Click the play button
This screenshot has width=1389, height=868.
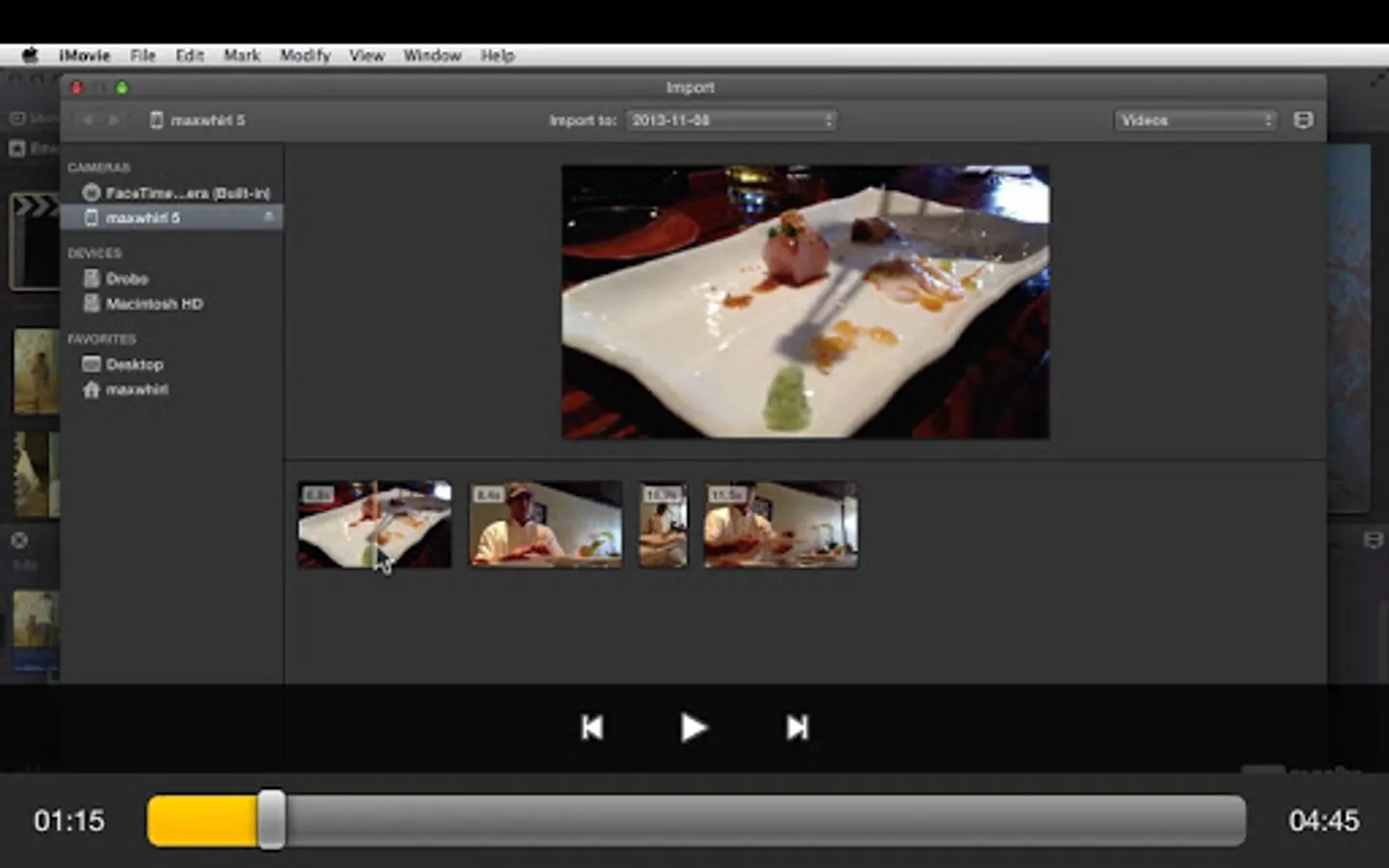tap(694, 727)
